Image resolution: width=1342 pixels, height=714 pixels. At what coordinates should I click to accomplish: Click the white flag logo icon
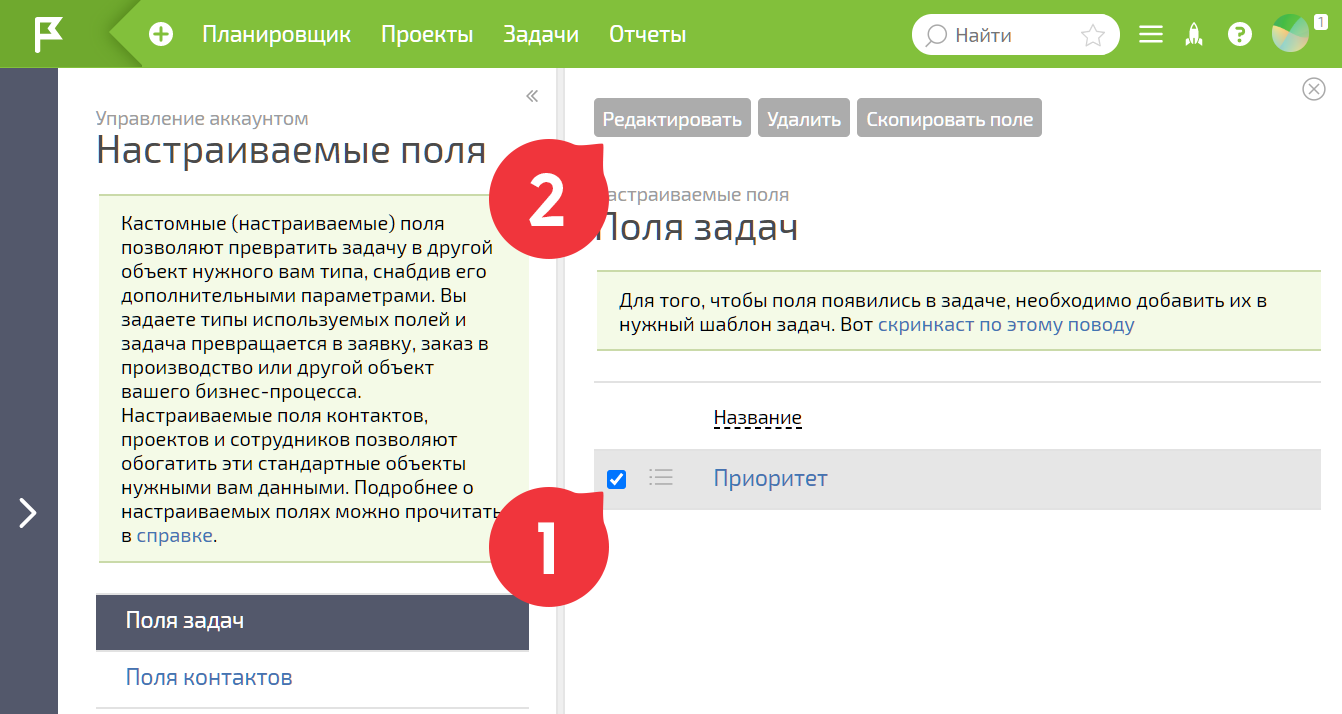coord(48,34)
